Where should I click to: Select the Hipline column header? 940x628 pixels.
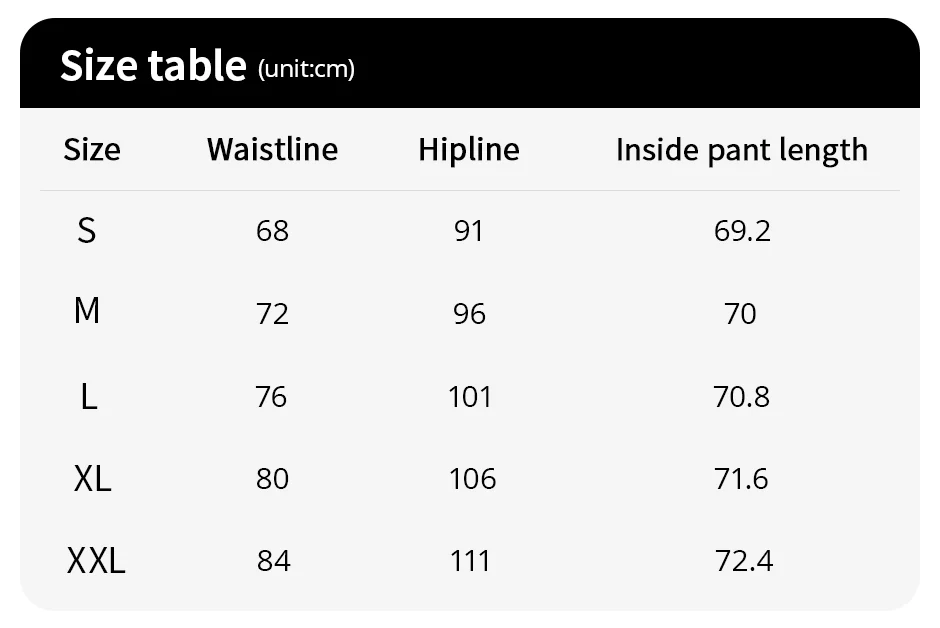click(x=469, y=150)
